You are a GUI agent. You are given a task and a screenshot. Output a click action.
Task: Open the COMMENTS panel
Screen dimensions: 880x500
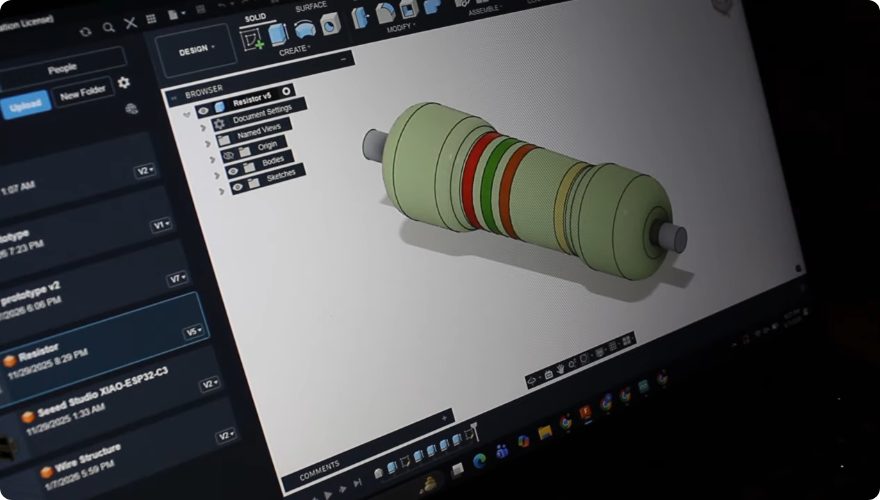tap(319, 470)
